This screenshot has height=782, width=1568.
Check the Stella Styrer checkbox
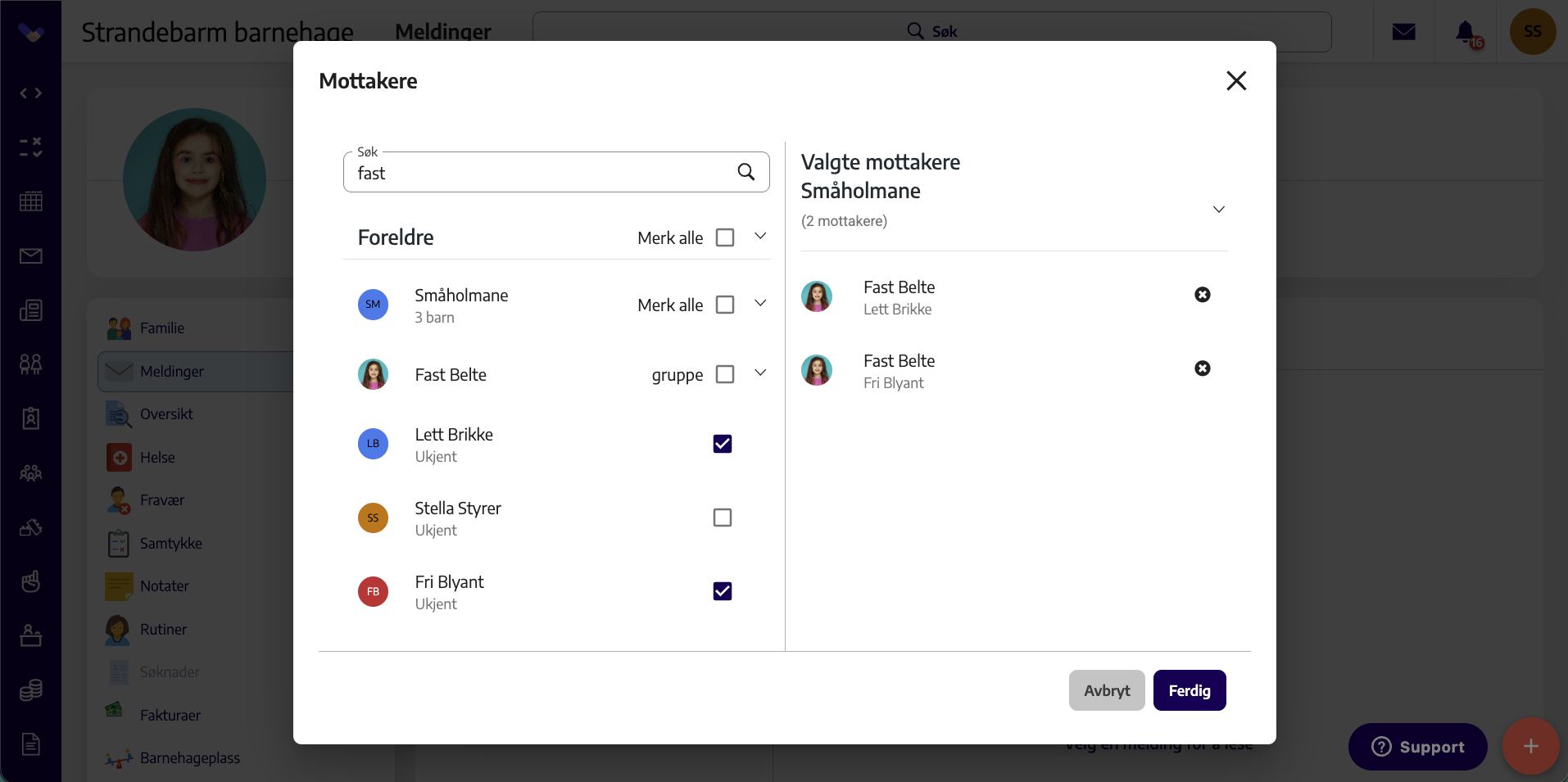[723, 518]
